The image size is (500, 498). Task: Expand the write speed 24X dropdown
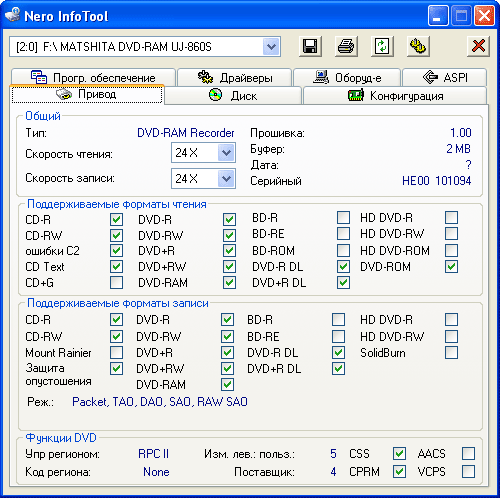pyautogui.click(x=226, y=179)
